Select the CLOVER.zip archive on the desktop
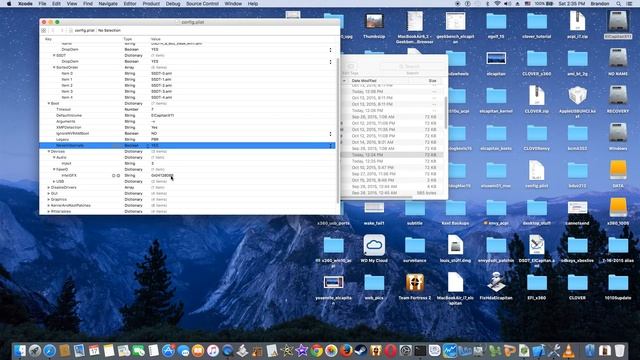Image resolution: width=640 pixels, height=360 pixels. 536,99
